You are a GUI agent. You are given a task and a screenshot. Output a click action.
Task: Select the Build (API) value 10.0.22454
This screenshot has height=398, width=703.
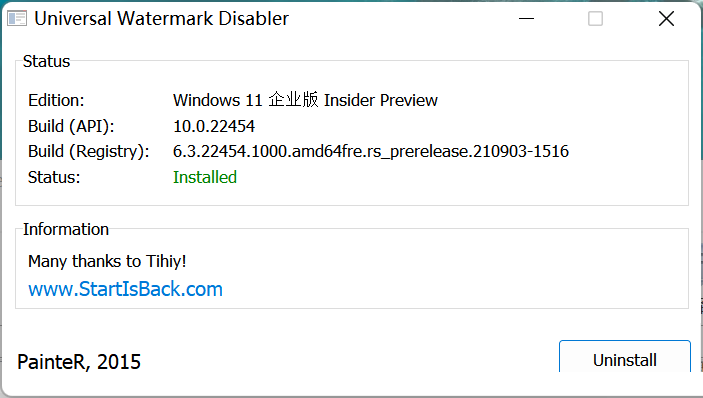point(214,126)
